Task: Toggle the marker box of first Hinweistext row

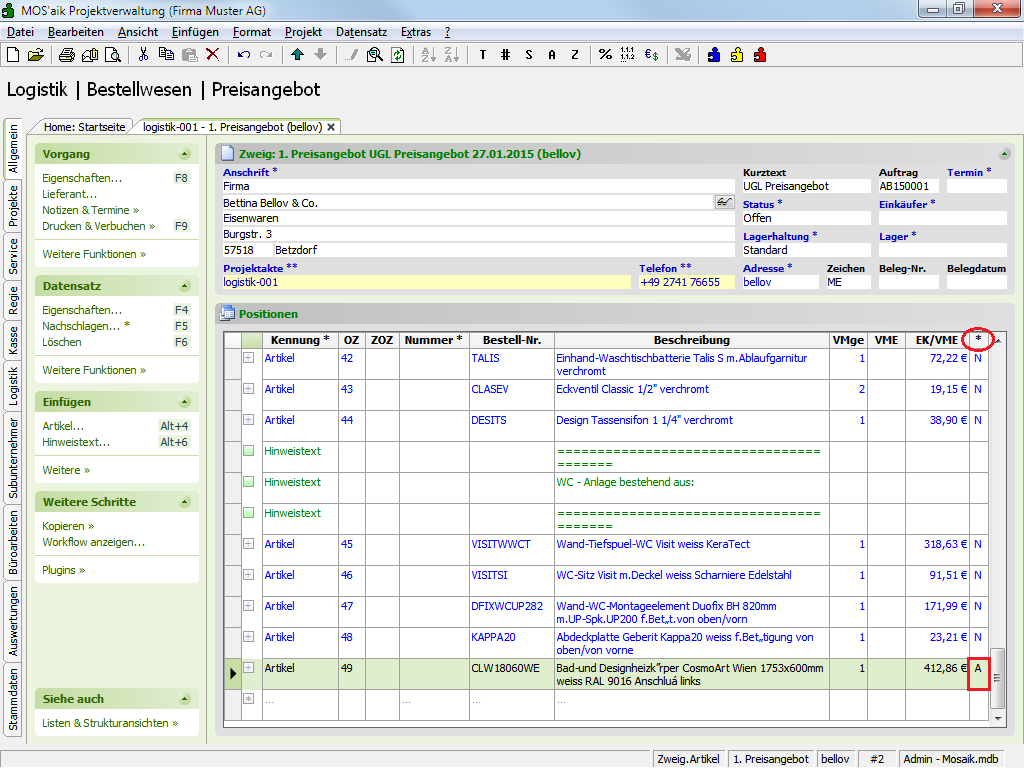Action: coord(249,451)
